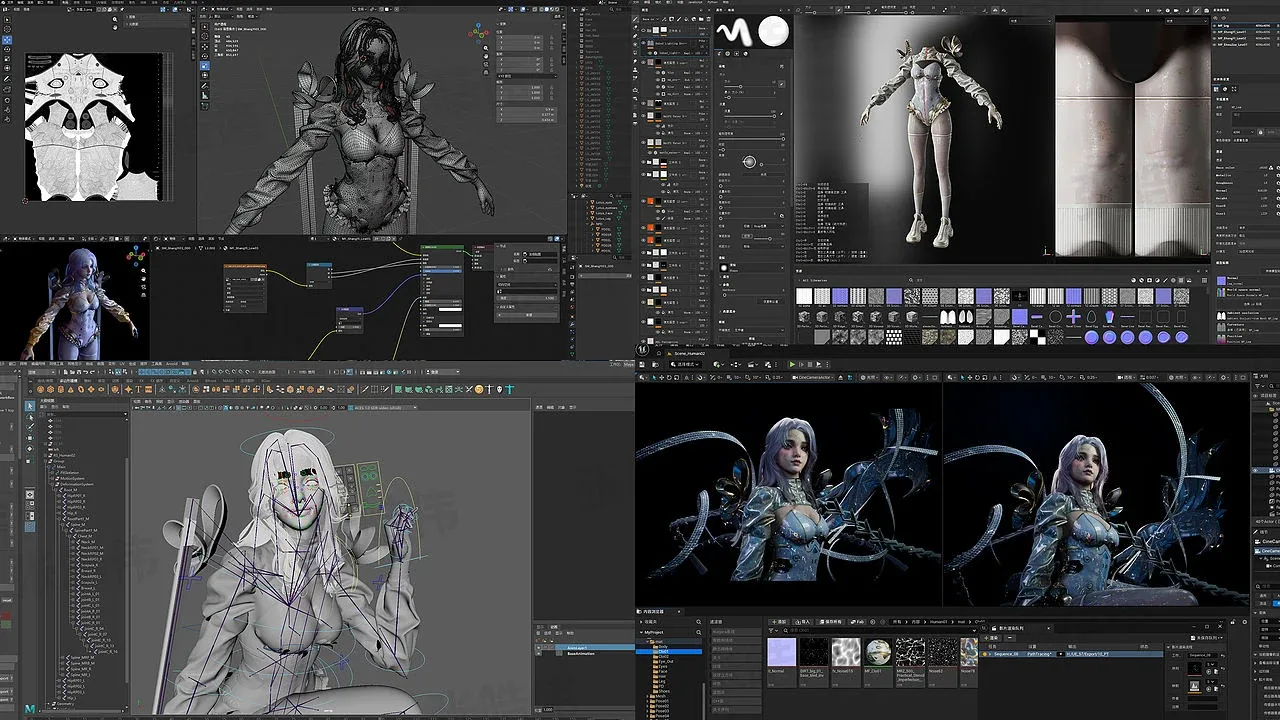The height and width of the screenshot is (720, 1280).
Task: Click the highlighted blue tool in Blender's UV editor toolbar
Action: click(6, 42)
